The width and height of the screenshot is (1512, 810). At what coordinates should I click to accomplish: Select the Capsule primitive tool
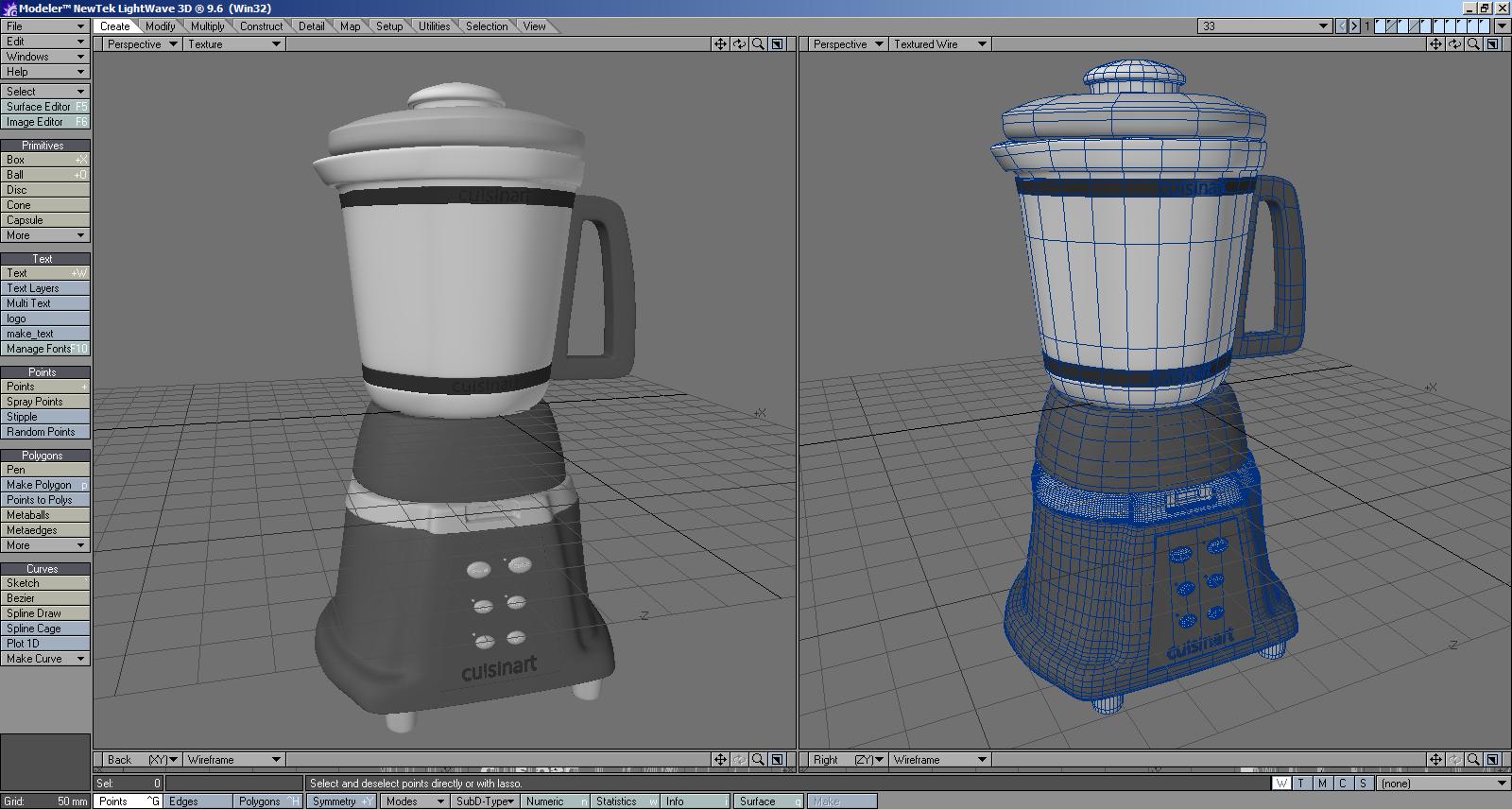[x=45, y=220]
